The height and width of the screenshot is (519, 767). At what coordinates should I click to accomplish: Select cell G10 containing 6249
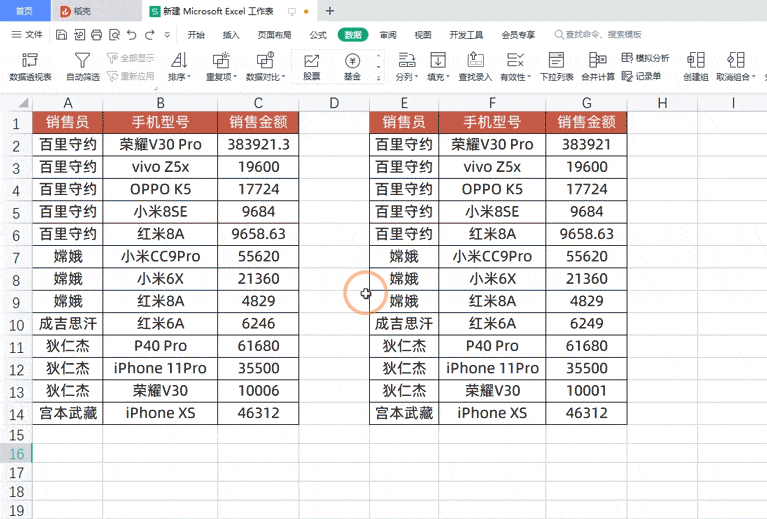click(587, 323)
